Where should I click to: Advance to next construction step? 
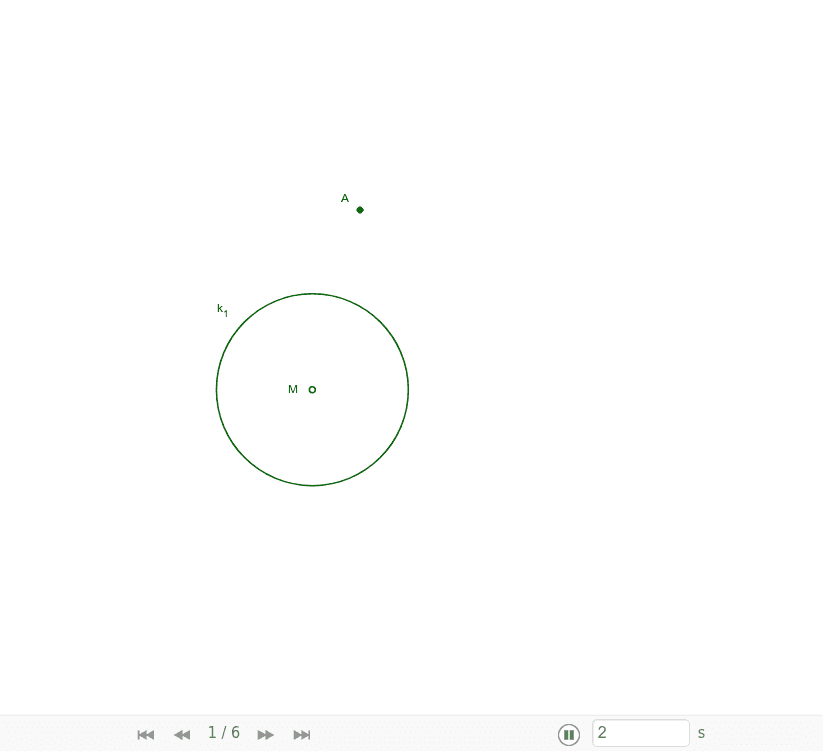coord(265,734)
